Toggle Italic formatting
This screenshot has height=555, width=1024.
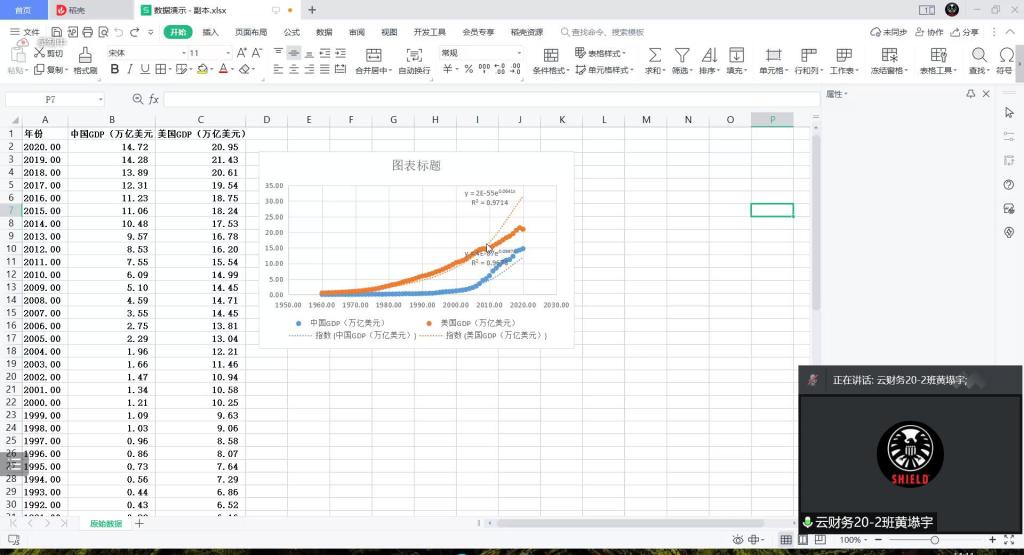coord(130,70)
